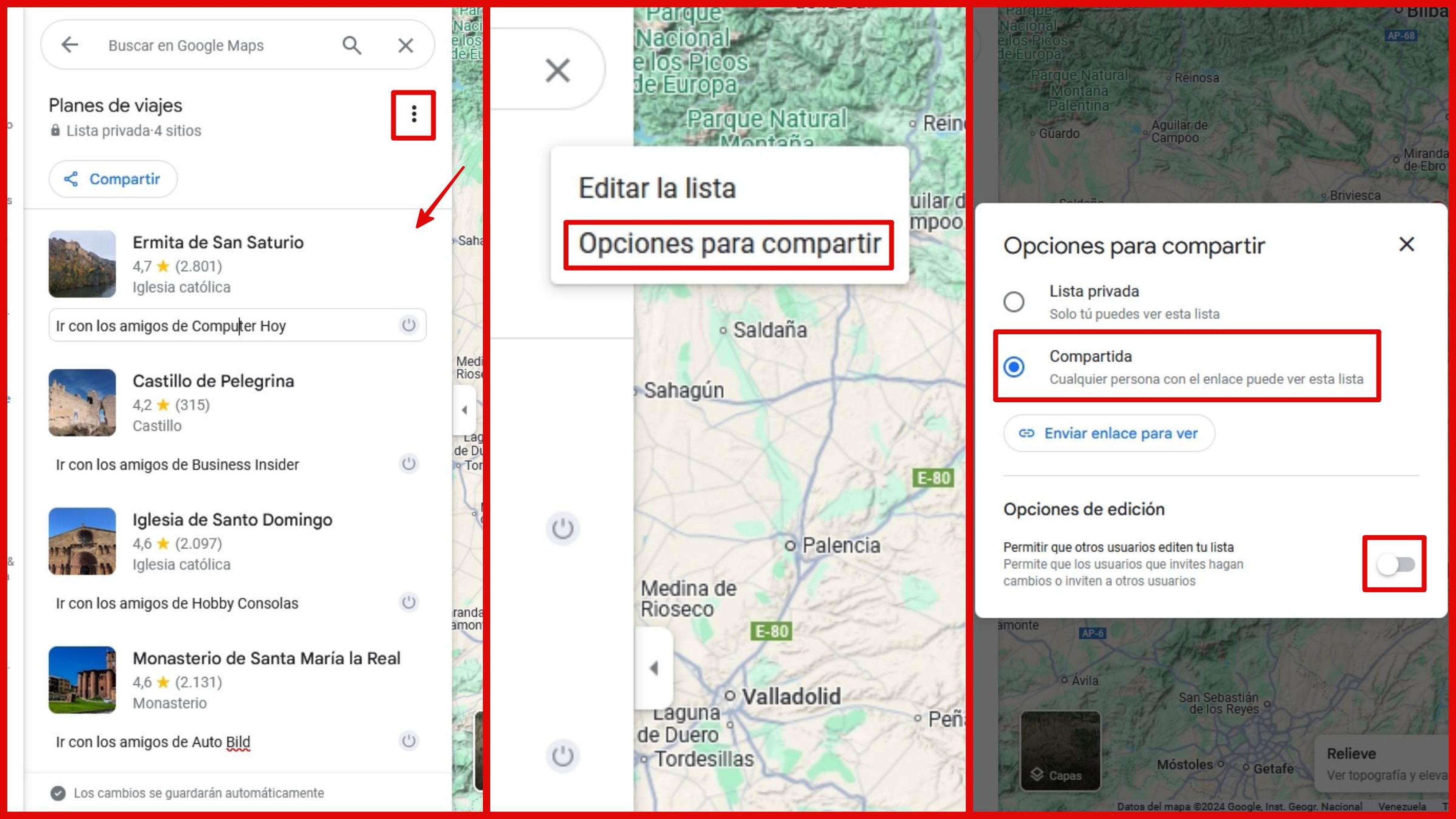Click Valladolid city marker on map

click(730, 695)
